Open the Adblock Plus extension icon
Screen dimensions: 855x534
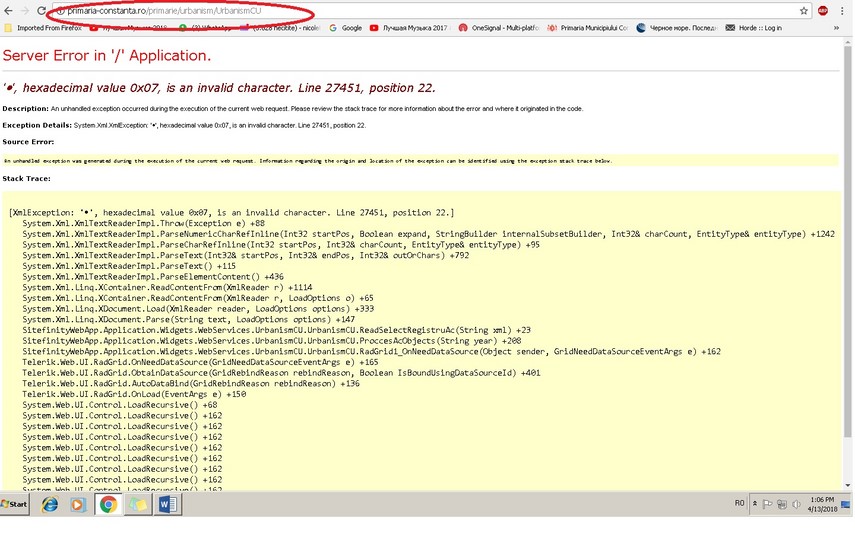point(823,10)
